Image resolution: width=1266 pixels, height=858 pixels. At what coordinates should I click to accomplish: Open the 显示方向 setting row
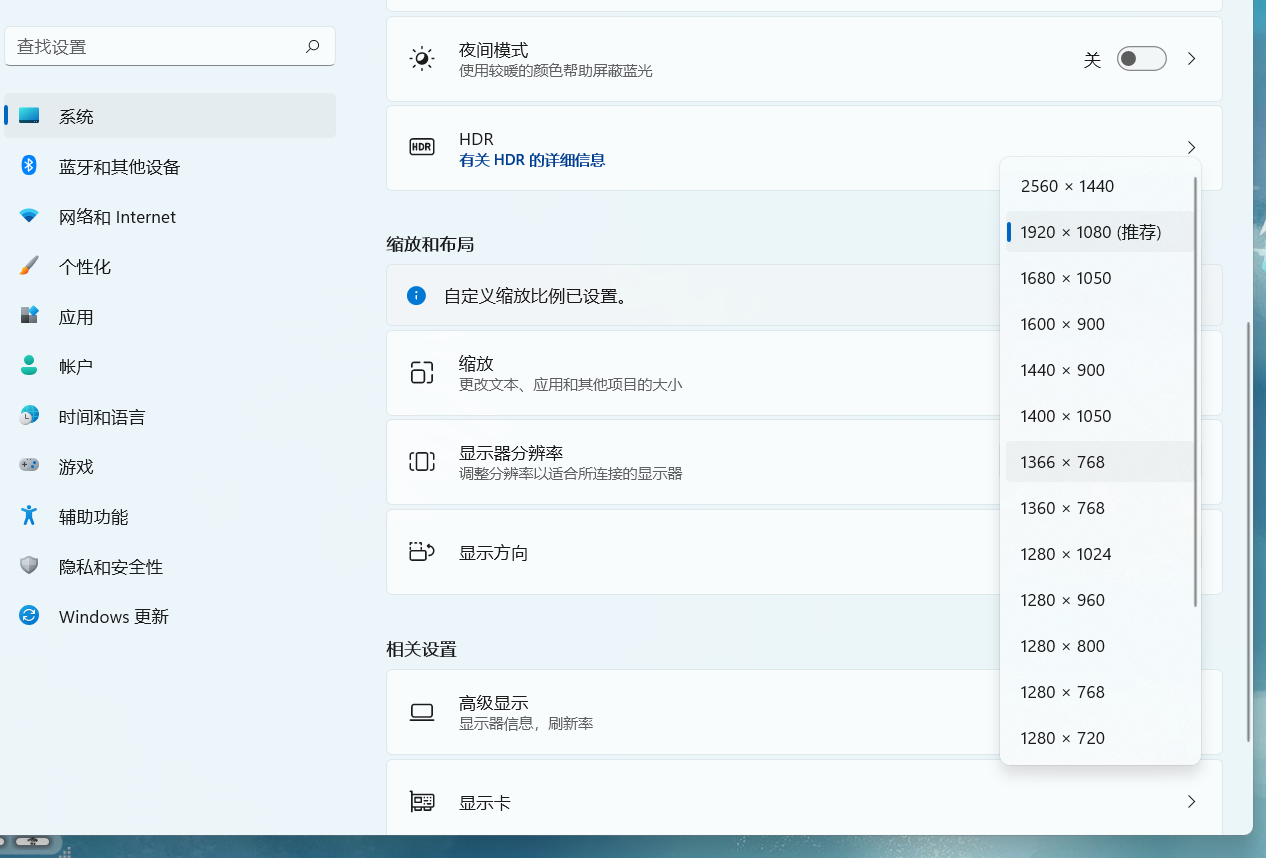click(804, 552)
